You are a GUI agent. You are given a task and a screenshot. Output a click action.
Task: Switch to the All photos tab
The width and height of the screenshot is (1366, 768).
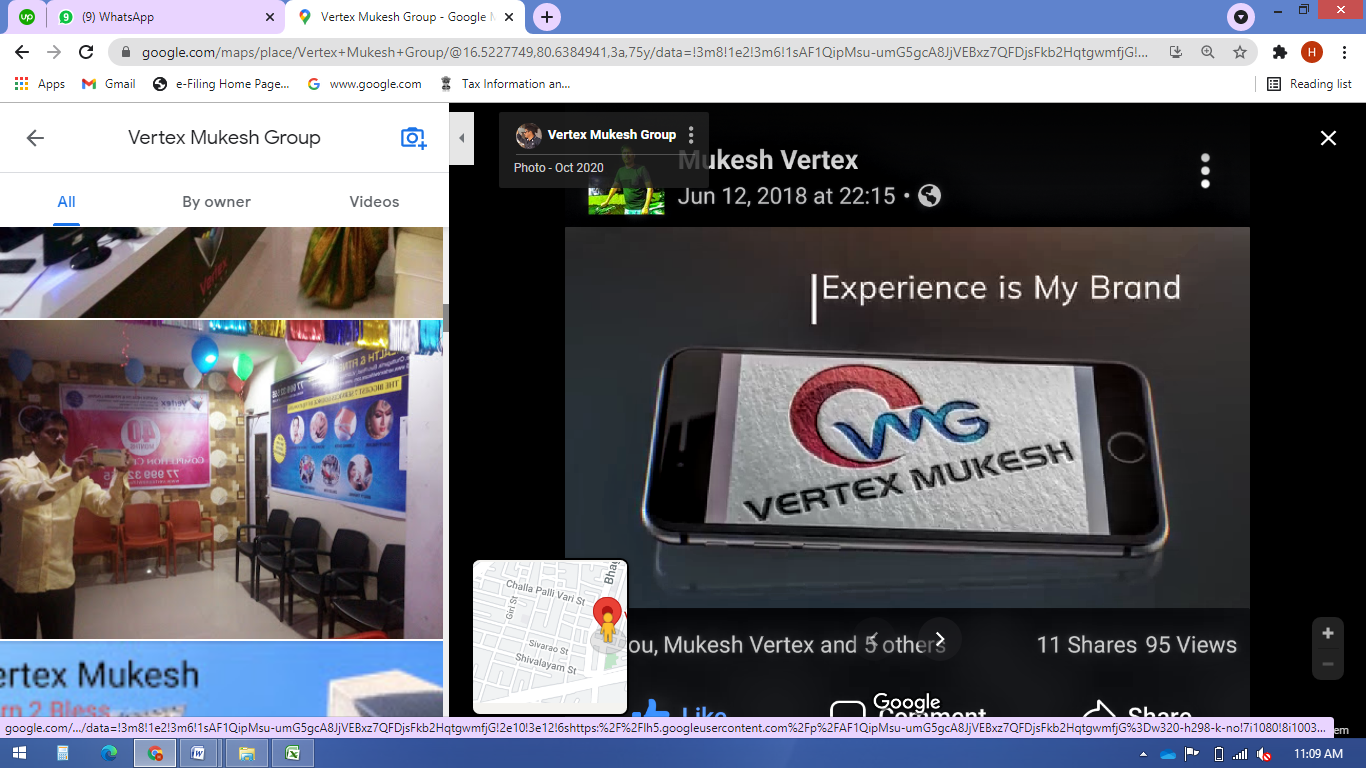pyautogui.click(x=66, y=201)
